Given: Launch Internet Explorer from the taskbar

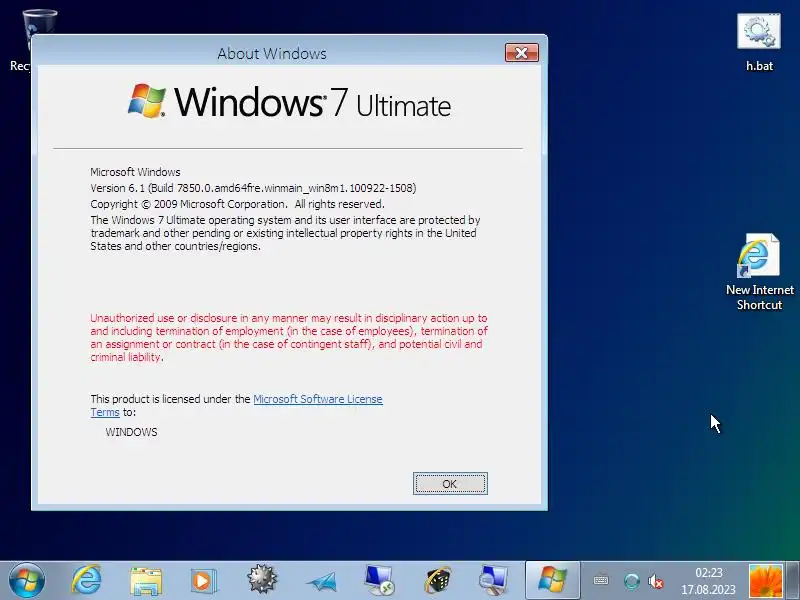Looking at the screenshot, I should click(86, 581).
